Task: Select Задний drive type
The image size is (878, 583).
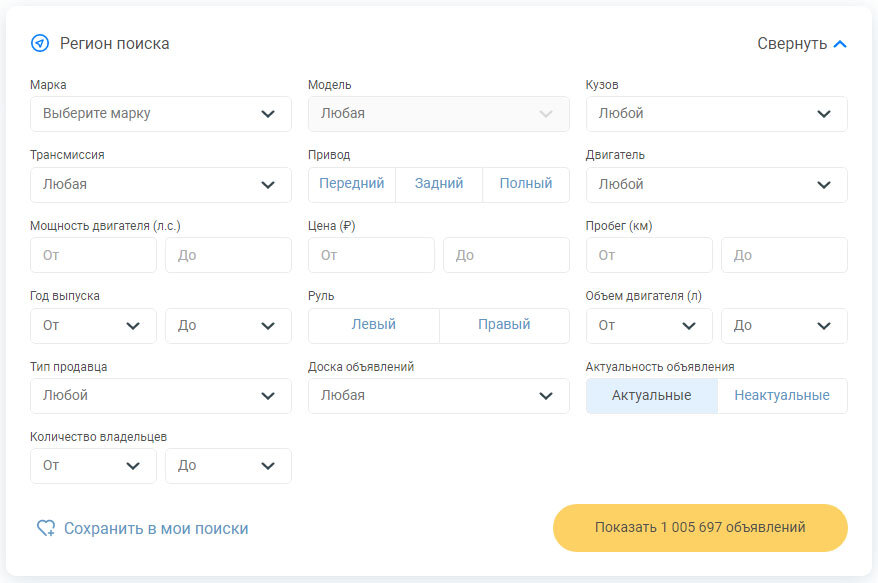Action: pyautogui.click(x=439, y=184)
